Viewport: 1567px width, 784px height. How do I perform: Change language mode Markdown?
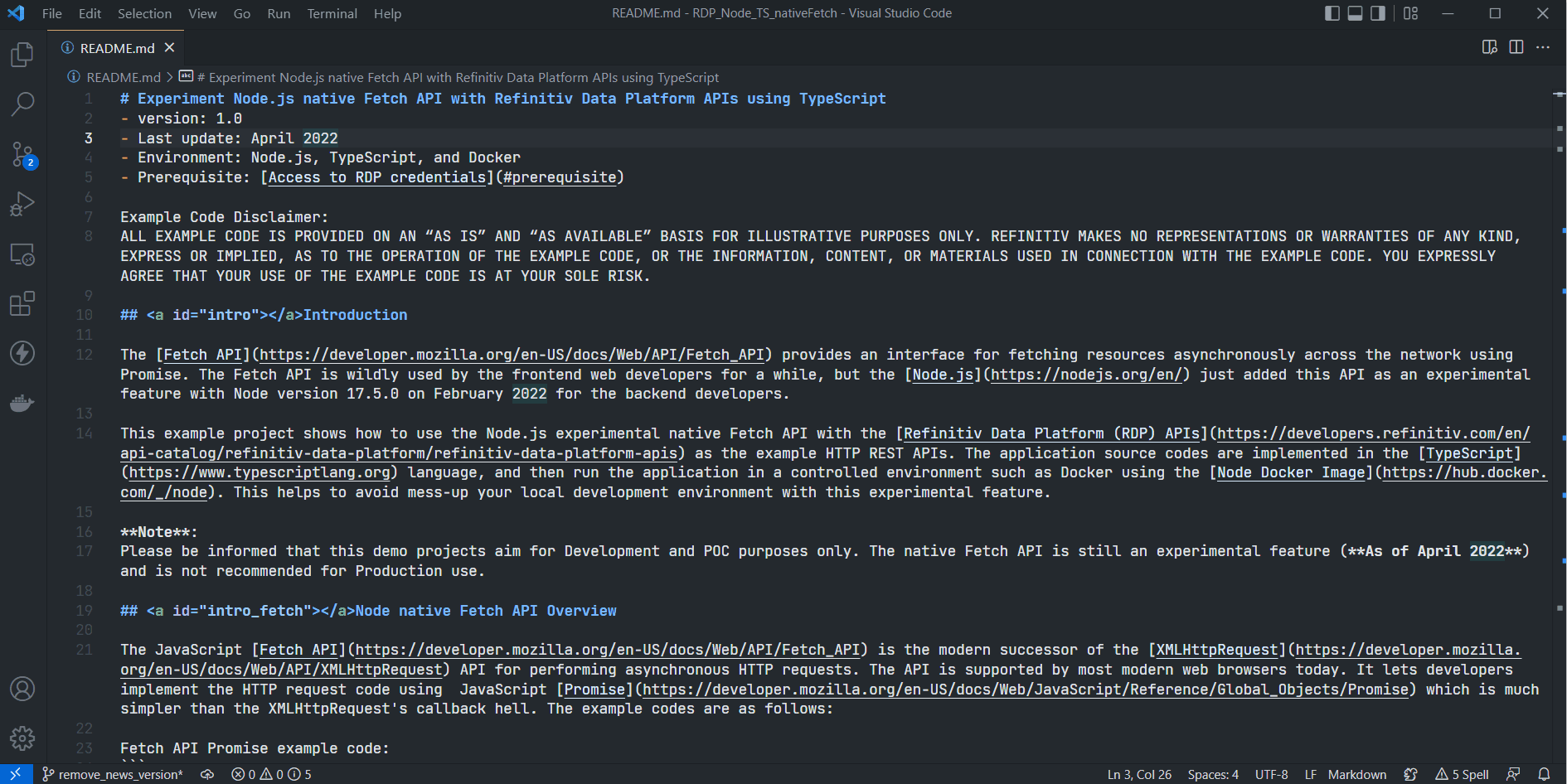pyautogui.click(x=1356, y=774)
